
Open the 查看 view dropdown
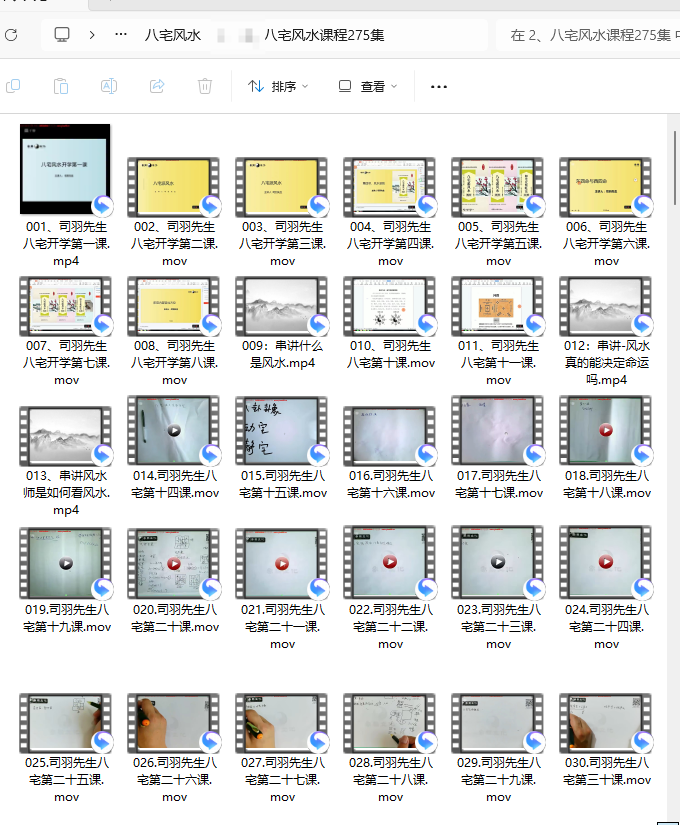point(368,86)
